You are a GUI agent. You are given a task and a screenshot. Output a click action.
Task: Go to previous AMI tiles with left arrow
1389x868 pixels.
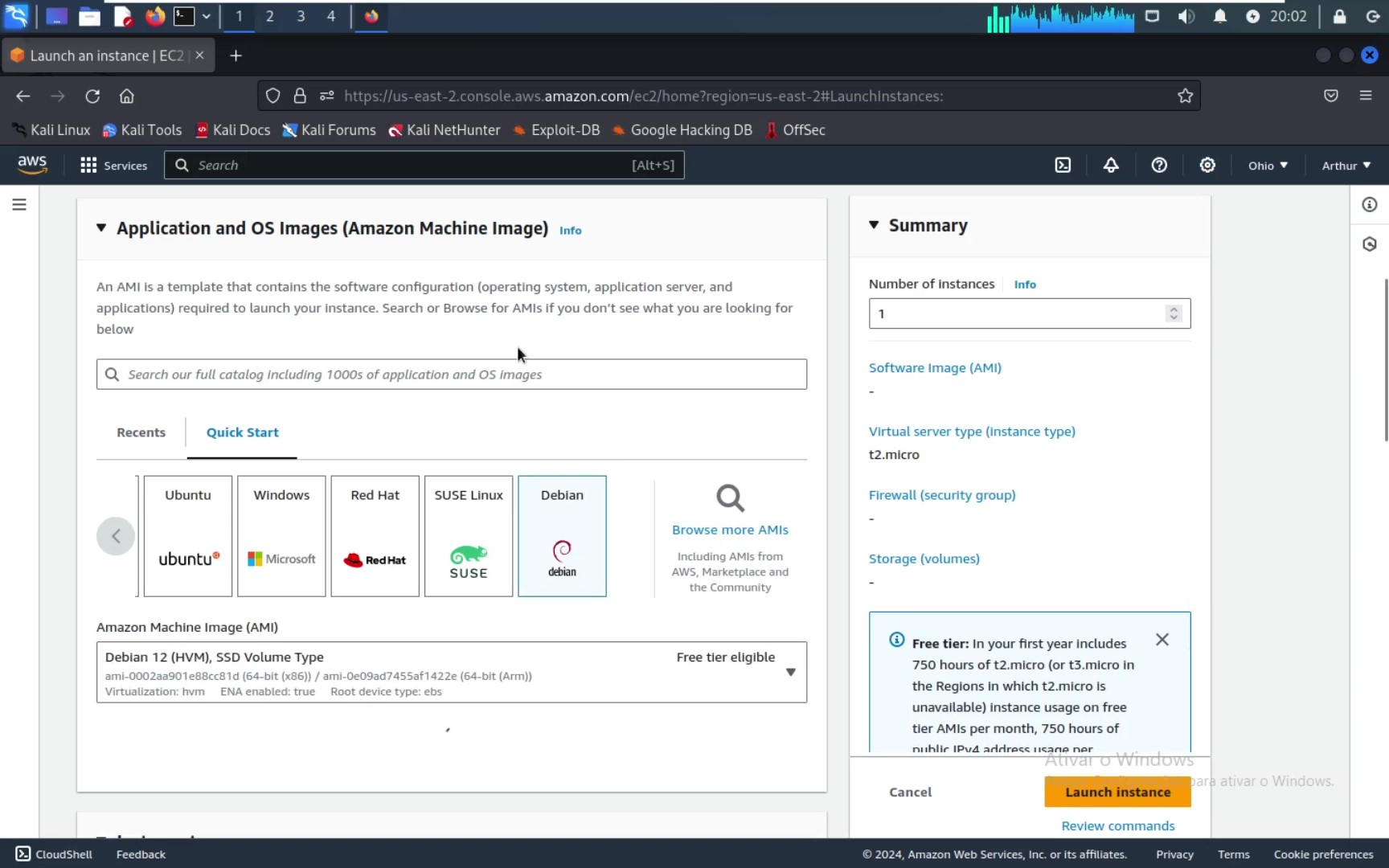(x=116, y=536)
